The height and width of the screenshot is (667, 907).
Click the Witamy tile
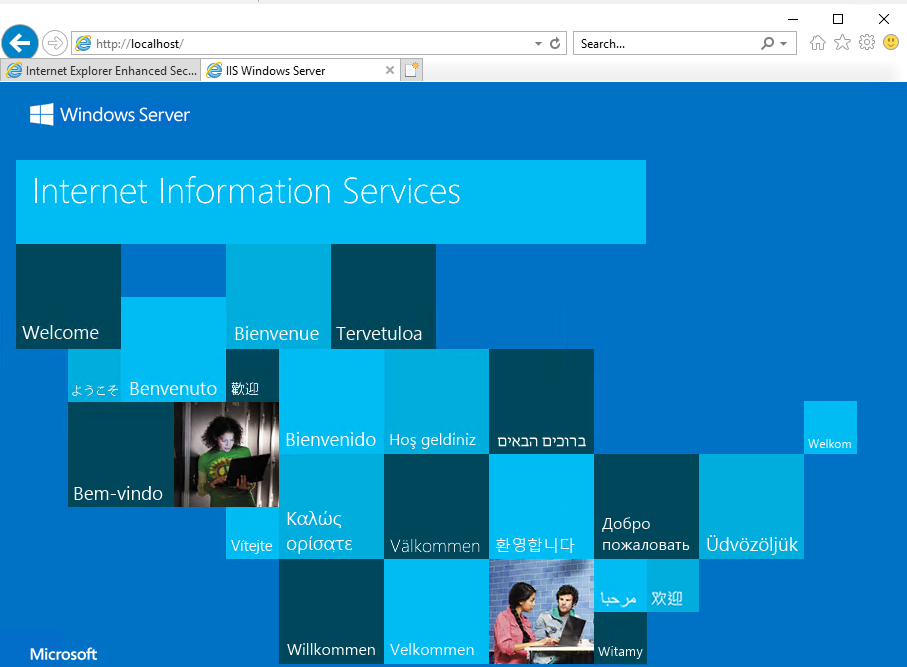(x=620, y=637)
